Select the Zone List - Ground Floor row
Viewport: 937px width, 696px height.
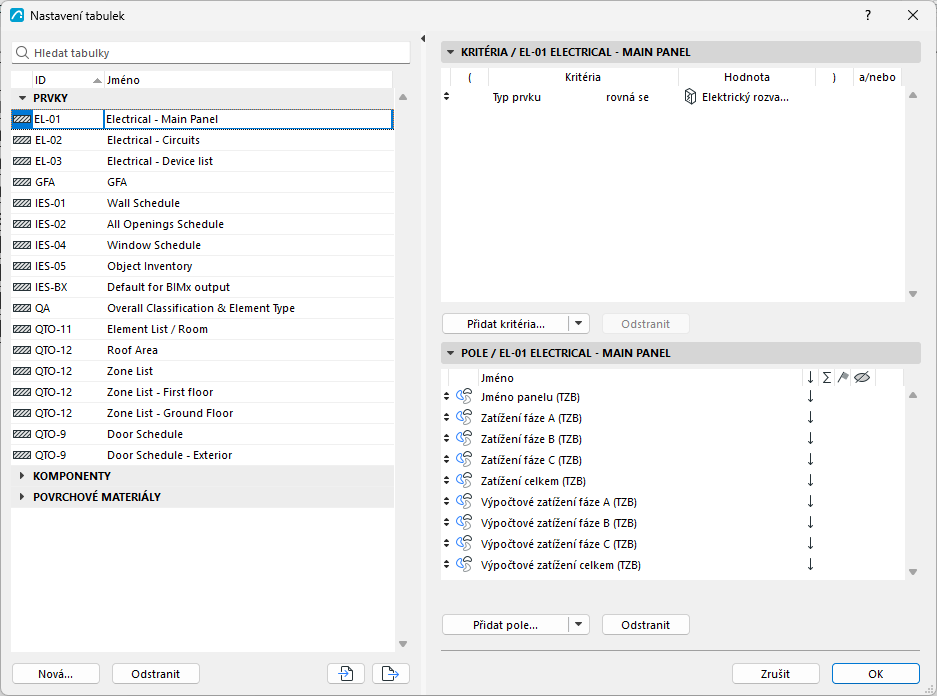coord(203,413)
